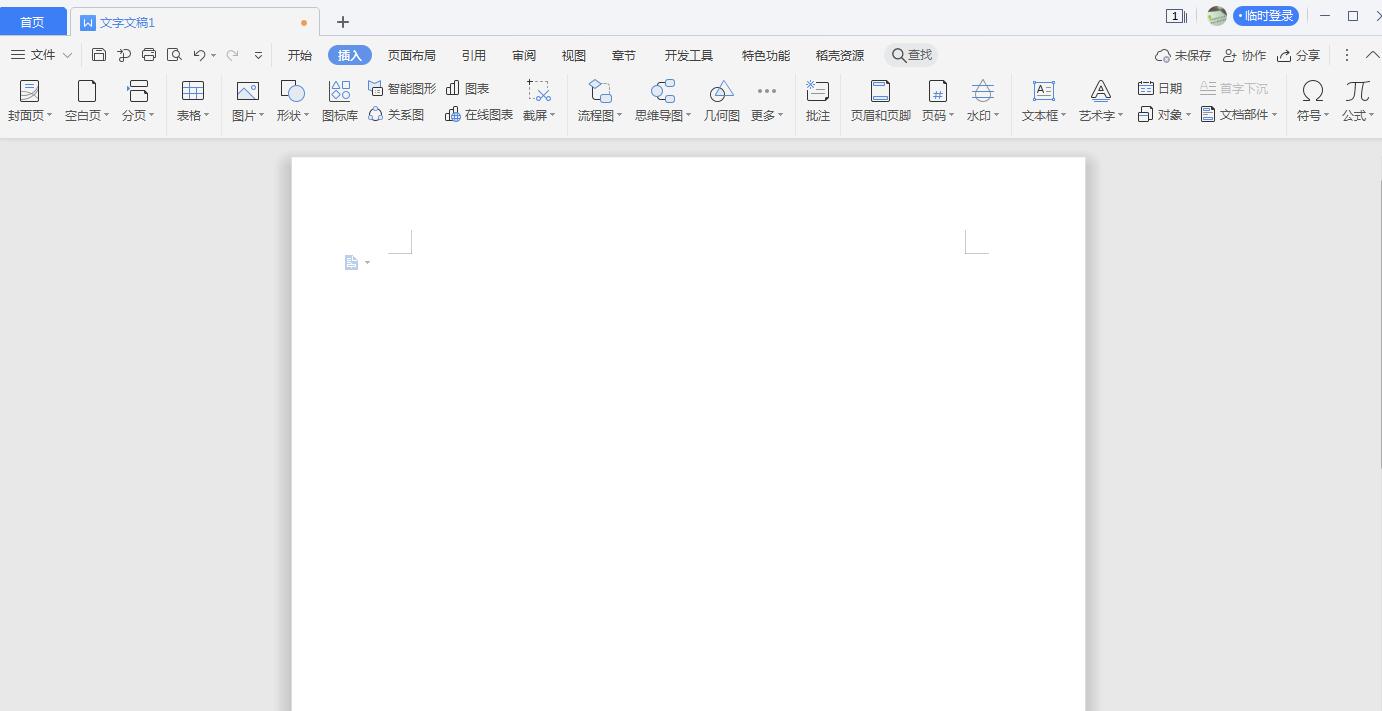Expand the 符号 symbol dropdown
The height and width of the screenshot is (711, 1382).
[x=1324, y=115]
